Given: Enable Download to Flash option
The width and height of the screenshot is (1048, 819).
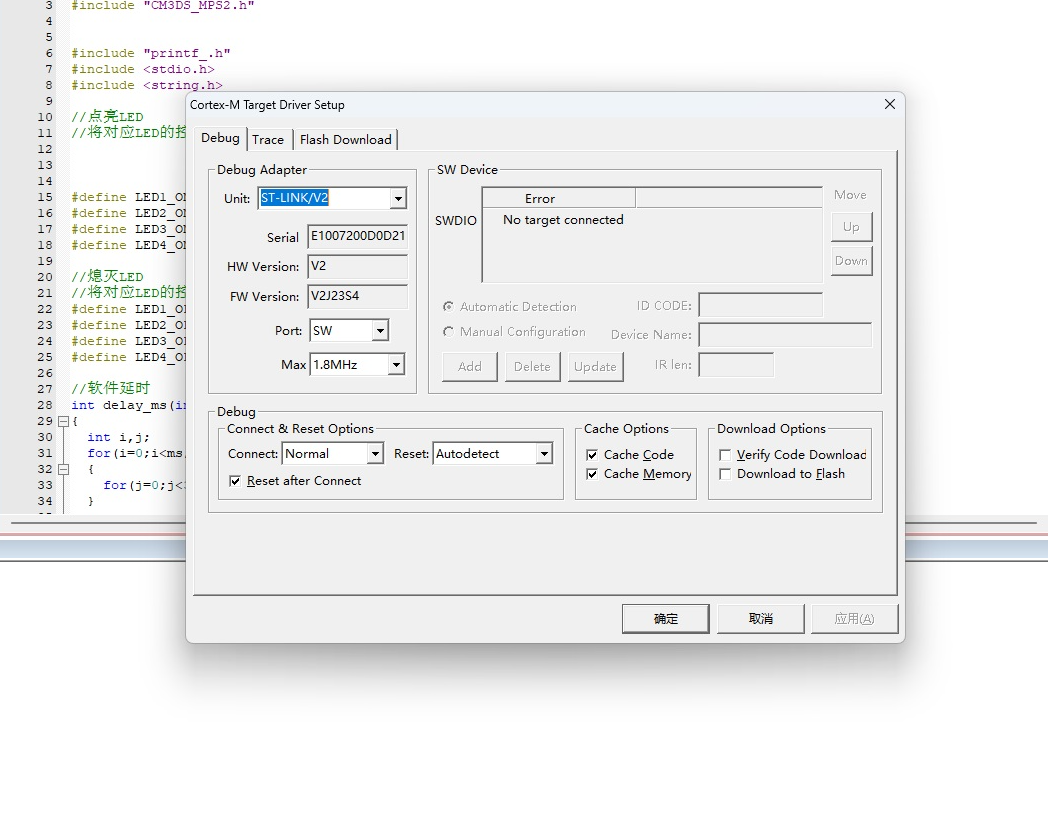Looking at the screenshot, I should pyautogui.click(x=725, y=474).
